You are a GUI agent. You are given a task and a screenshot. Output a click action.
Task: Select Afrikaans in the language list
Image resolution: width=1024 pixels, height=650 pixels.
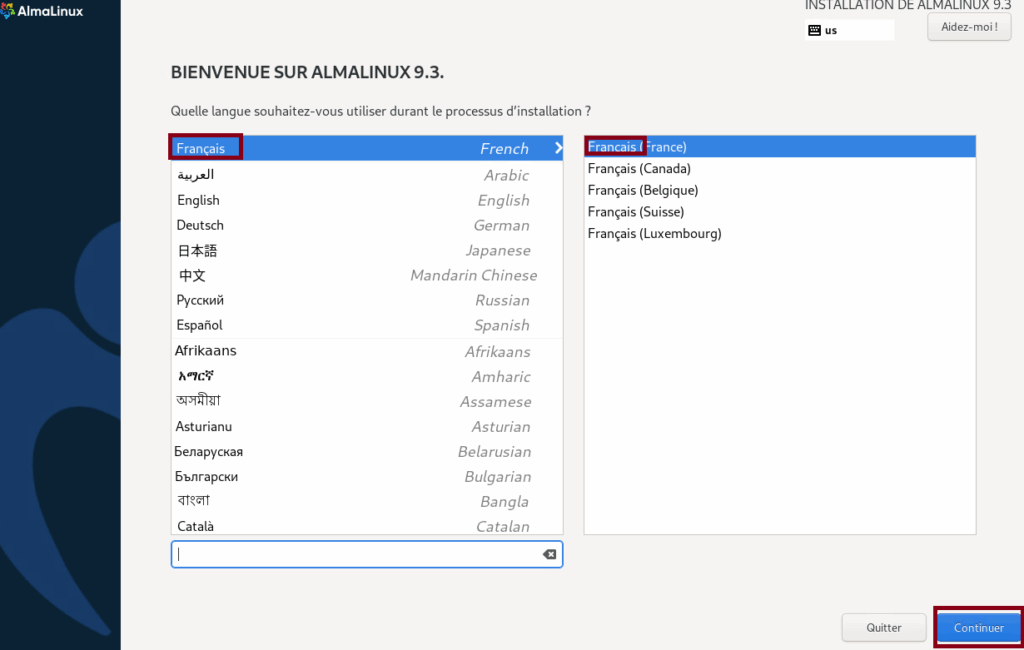click(300, 351)
